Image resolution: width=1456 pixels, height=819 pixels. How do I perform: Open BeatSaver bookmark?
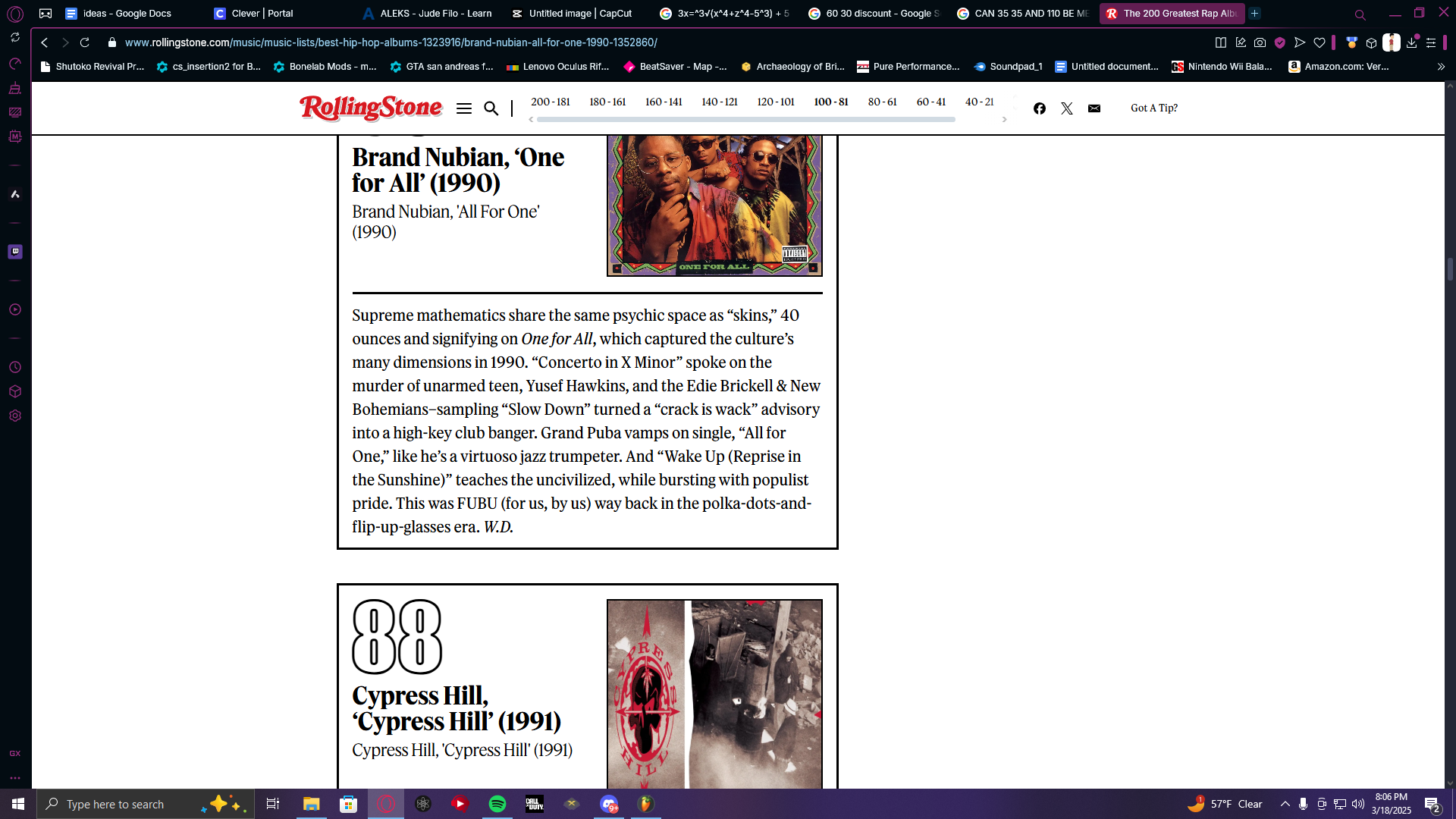tap(675, 67)
